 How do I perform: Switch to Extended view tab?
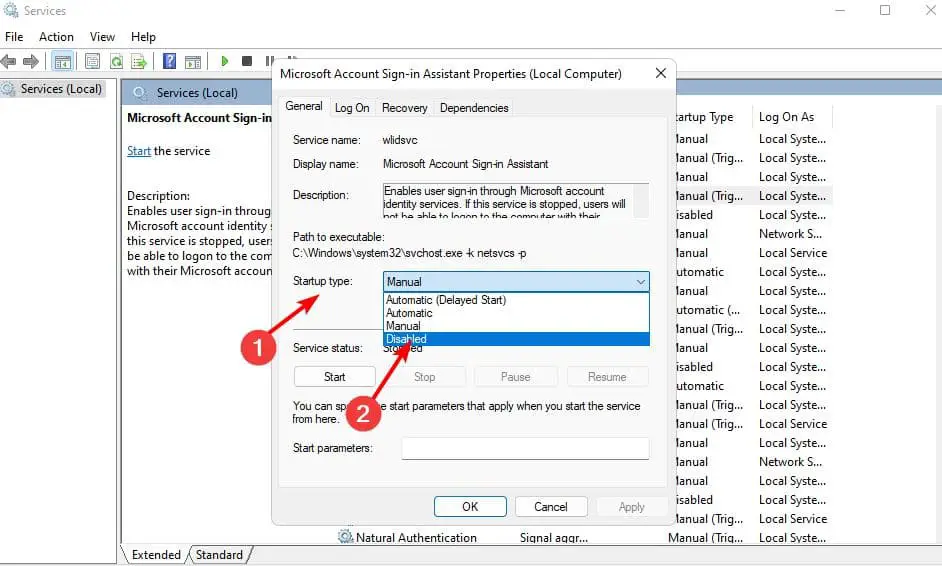click(x=156, y=555)
